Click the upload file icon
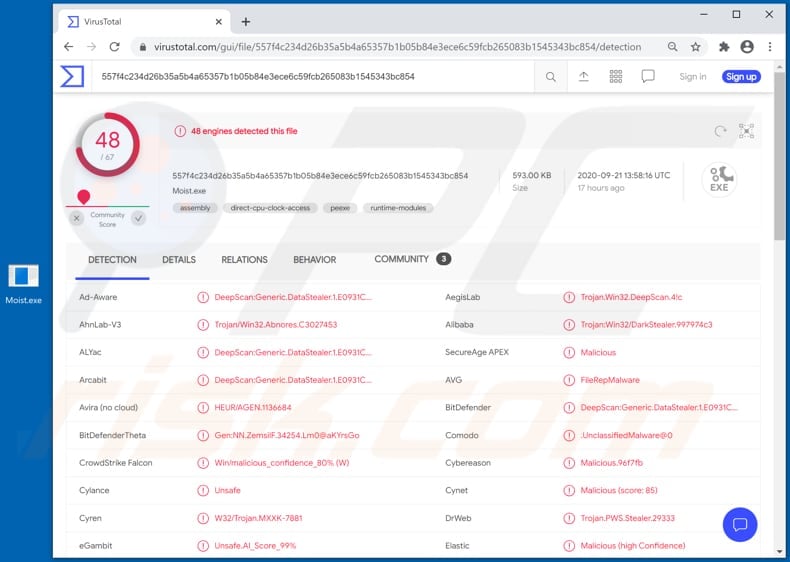The image size is (790, 562). (583, 77)
